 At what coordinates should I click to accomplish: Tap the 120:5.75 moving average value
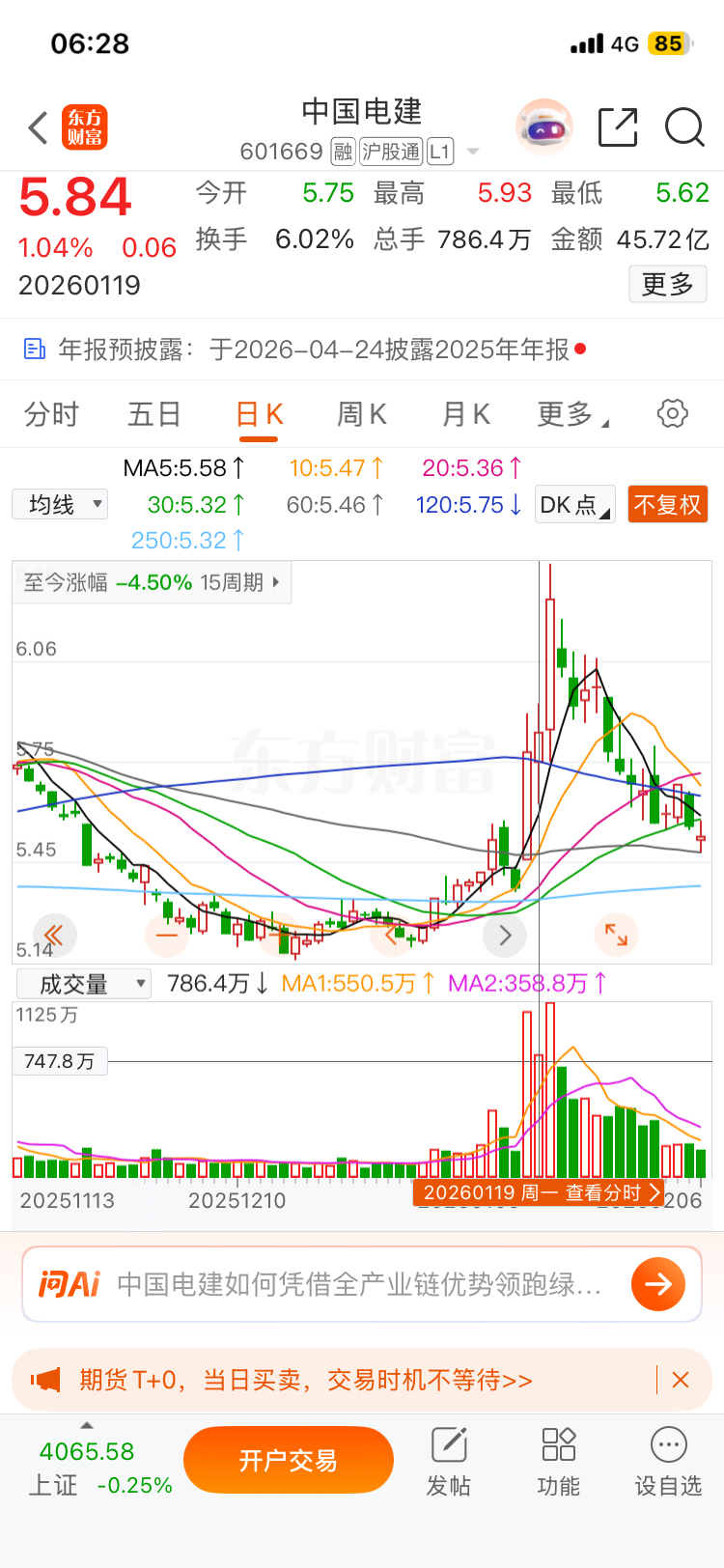tap(469, 504)
